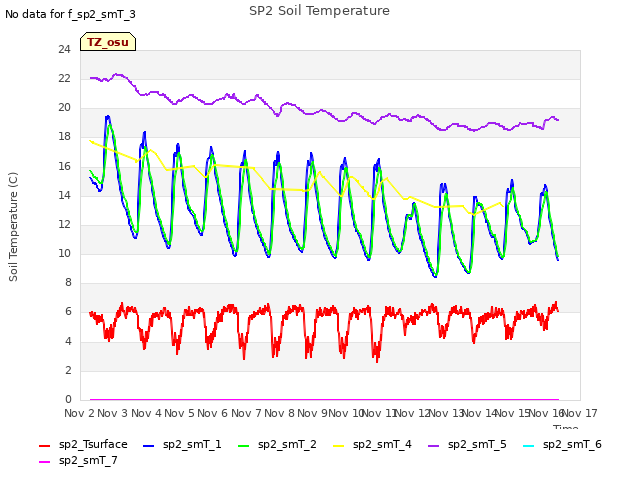Click the Nov 9 x-axis tick label

[x=313, y=413]
